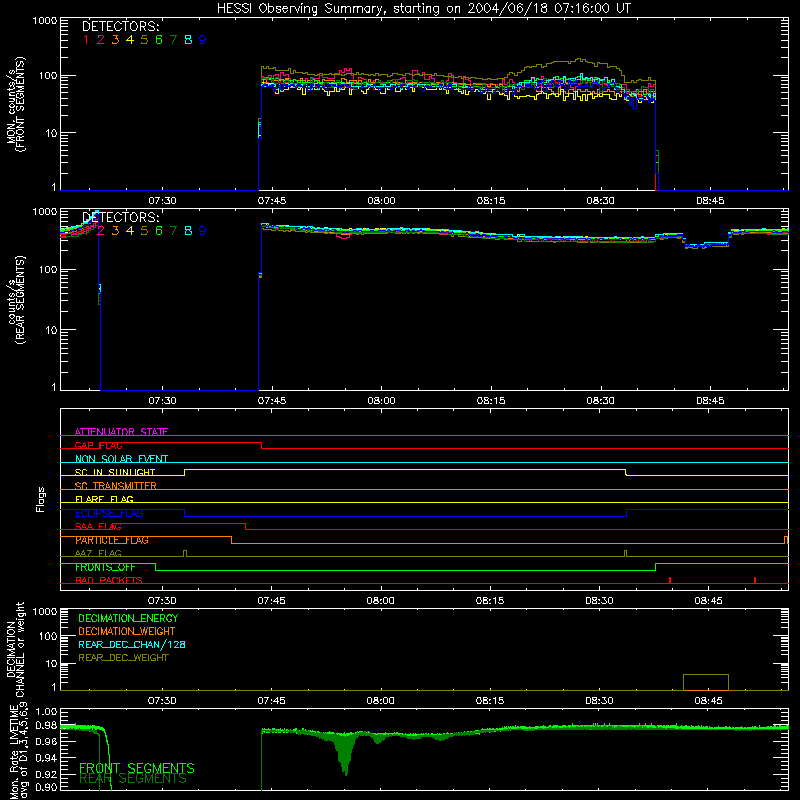Click the DECIMATION_ENERGY legend entry
This screenshot has width=800, height=800.
pyautogui.click(x=128, y=618)
